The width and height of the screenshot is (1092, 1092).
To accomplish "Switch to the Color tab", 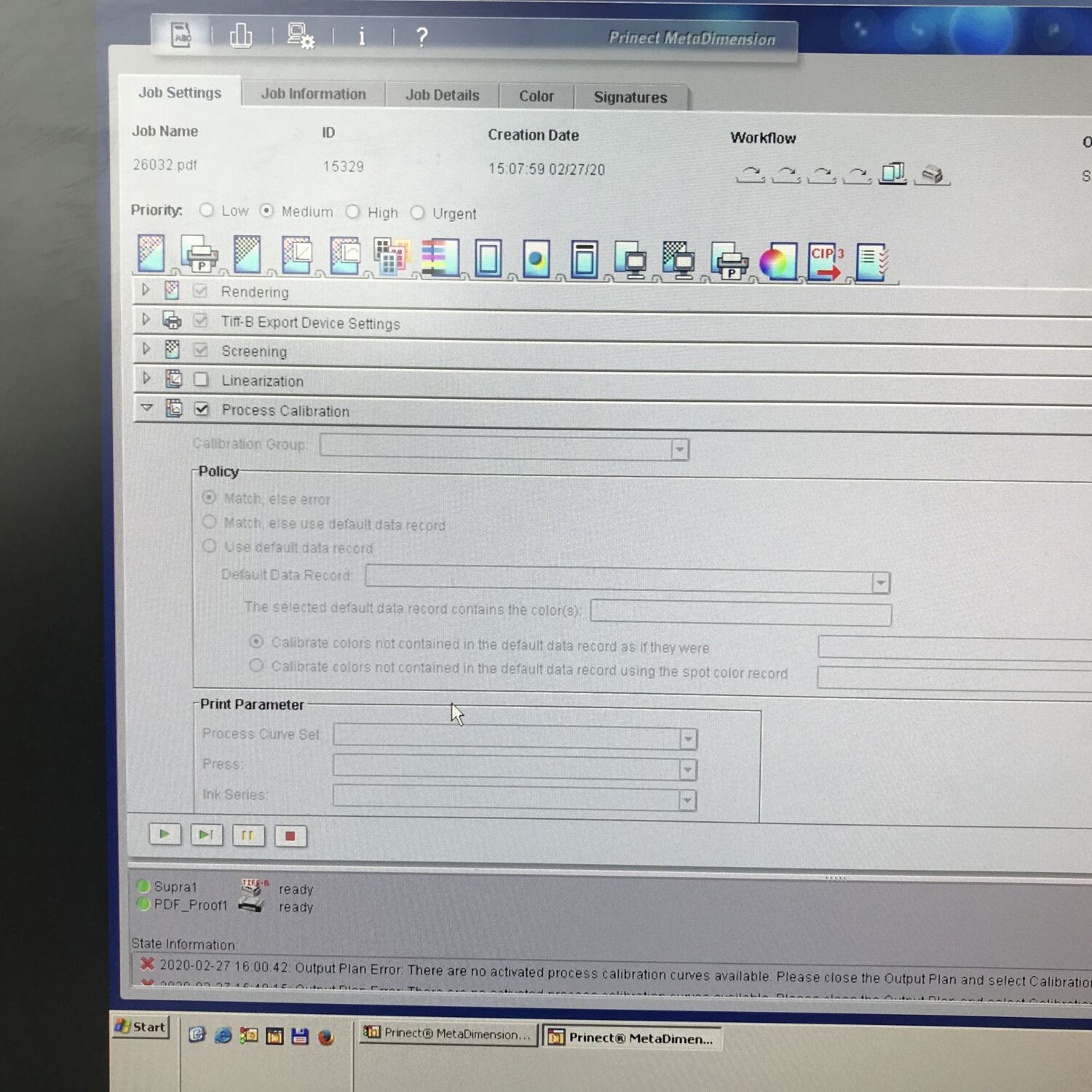I will (537, 96).
